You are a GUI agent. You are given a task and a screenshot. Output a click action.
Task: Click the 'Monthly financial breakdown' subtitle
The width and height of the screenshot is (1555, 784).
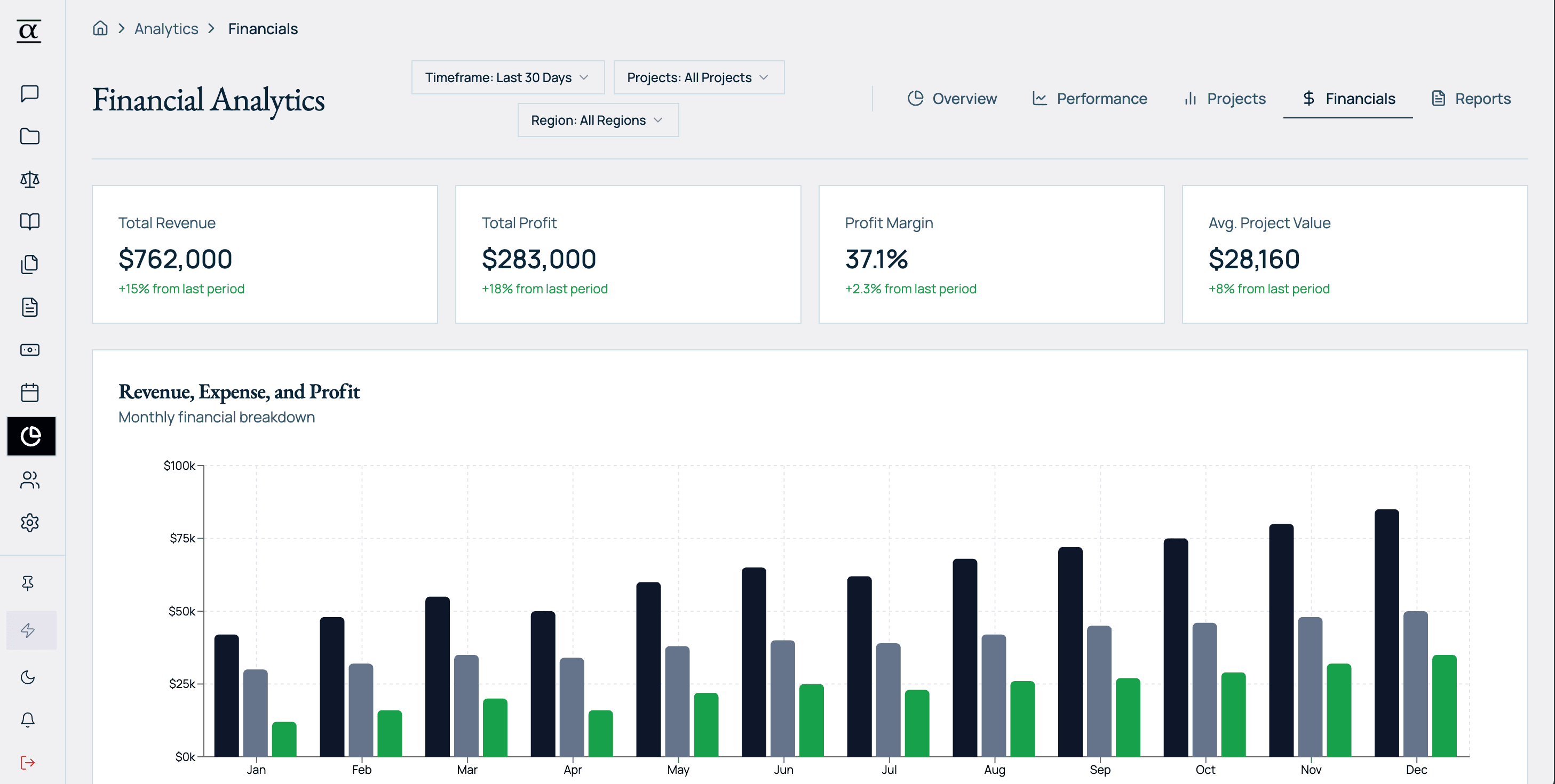217,417
